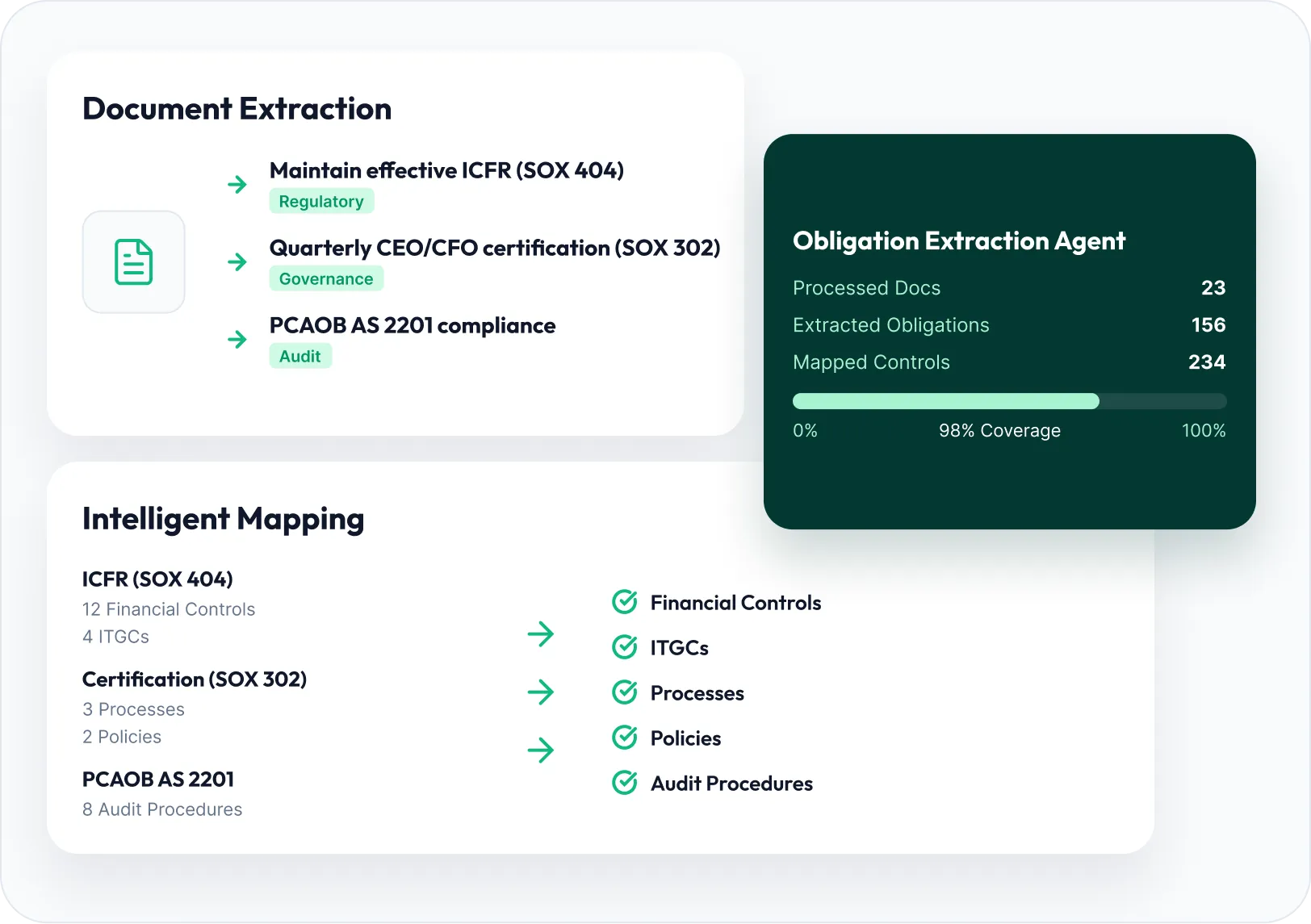Image resolution: width=1311 pixels, height=924 pixels.
Task: Select the Audit tag
Action: pos(300,356)
